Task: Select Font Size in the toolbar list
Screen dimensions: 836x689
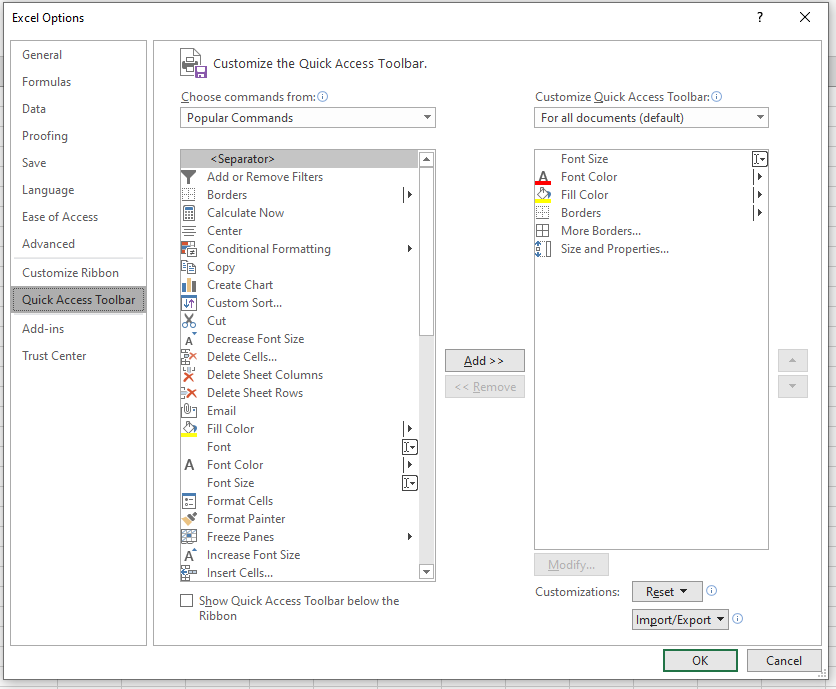Action: coord(651,159)
